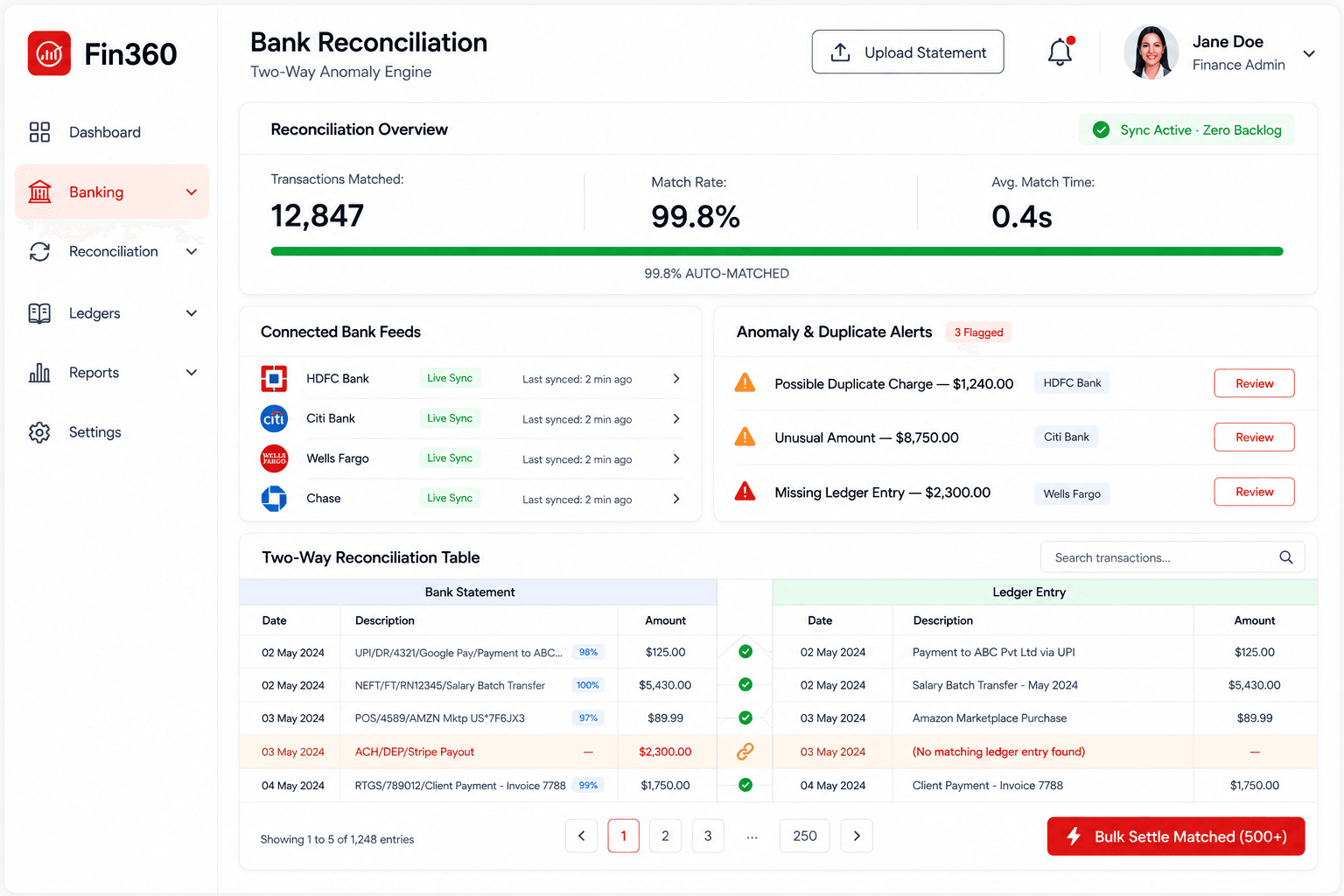Open Ledgers sidebar item
Image resolution: width=1344 pixels, height=896 pixels.
point(112,313)
